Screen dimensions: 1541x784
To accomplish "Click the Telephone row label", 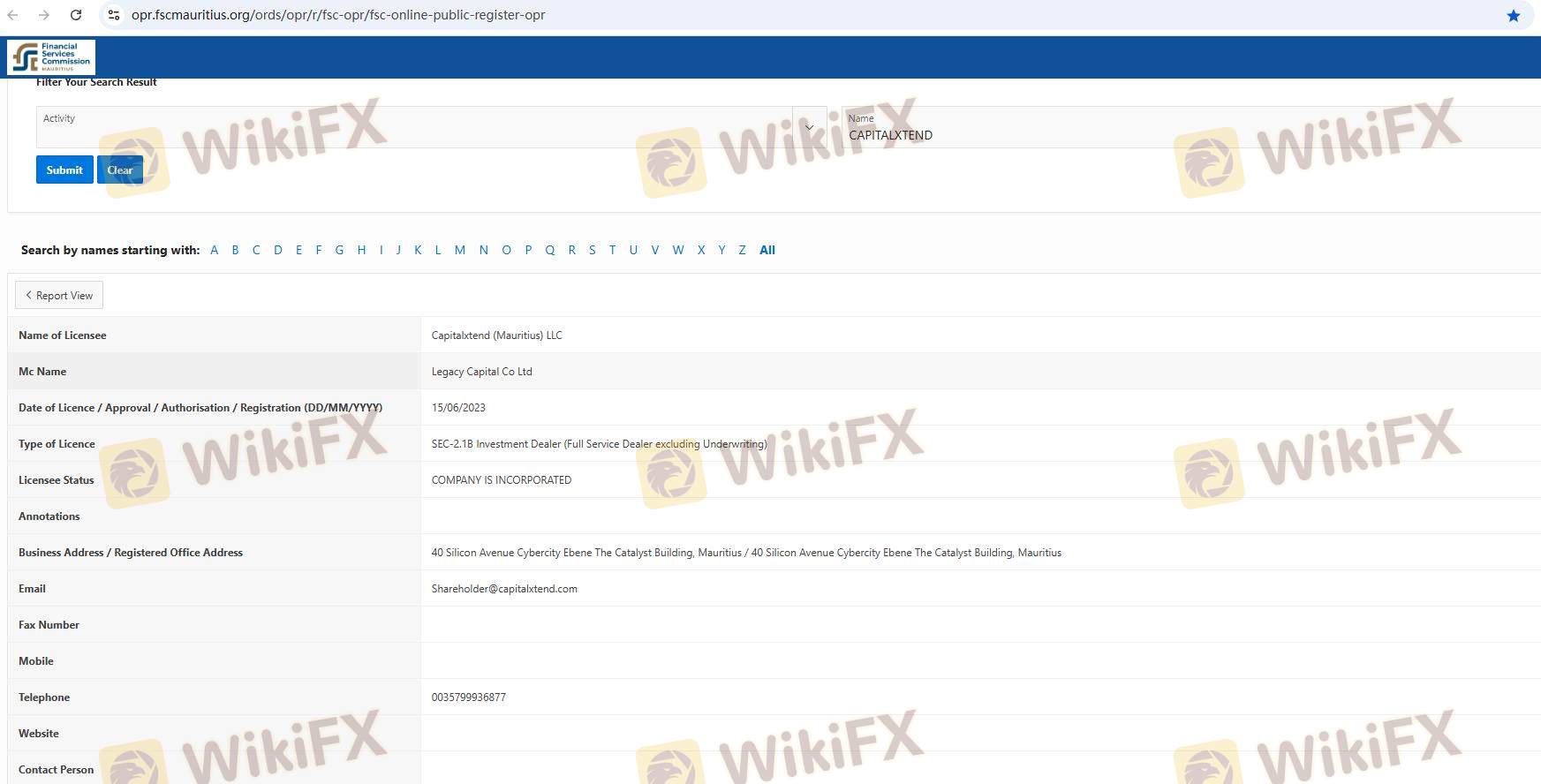I will [x=44, y=697].
